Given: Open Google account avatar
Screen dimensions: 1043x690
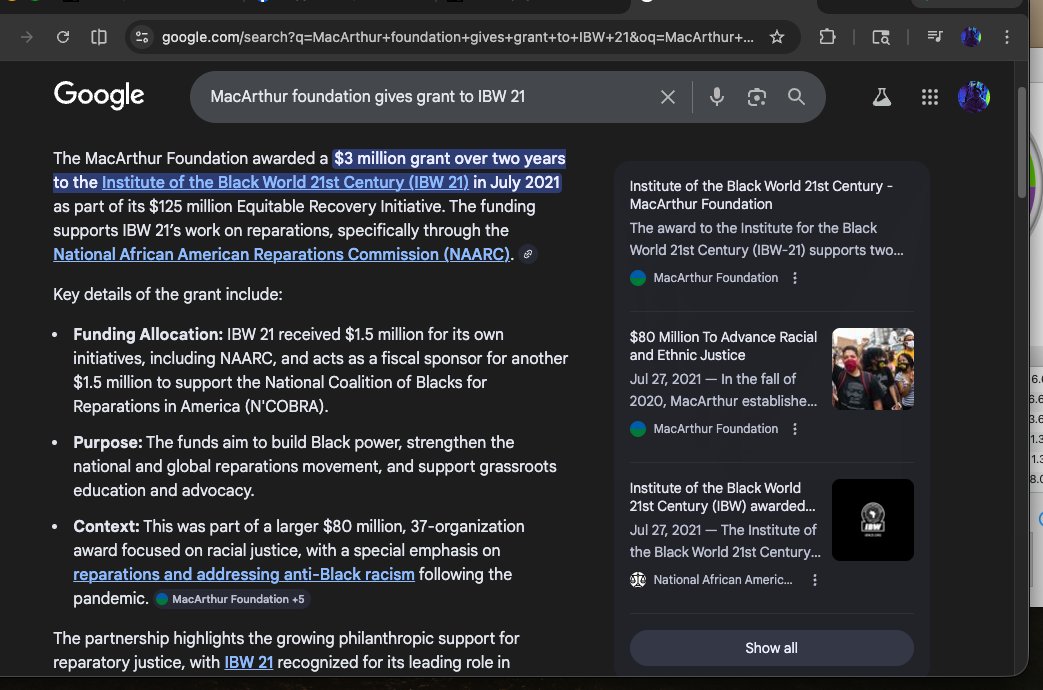Looking at the screenshot, I should 974,97.
